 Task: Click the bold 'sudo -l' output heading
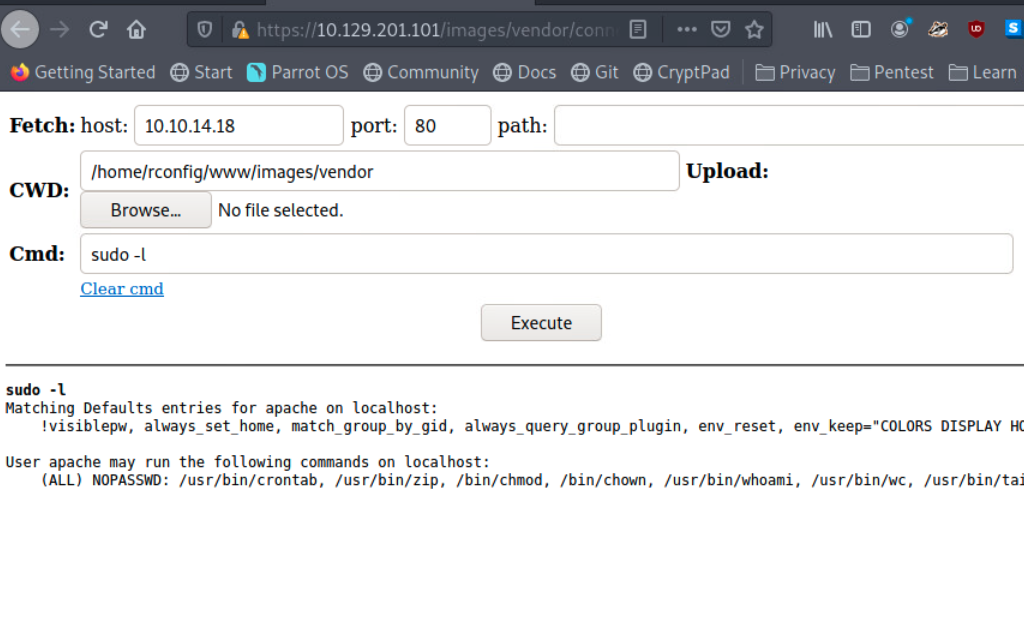pos(36,390)
